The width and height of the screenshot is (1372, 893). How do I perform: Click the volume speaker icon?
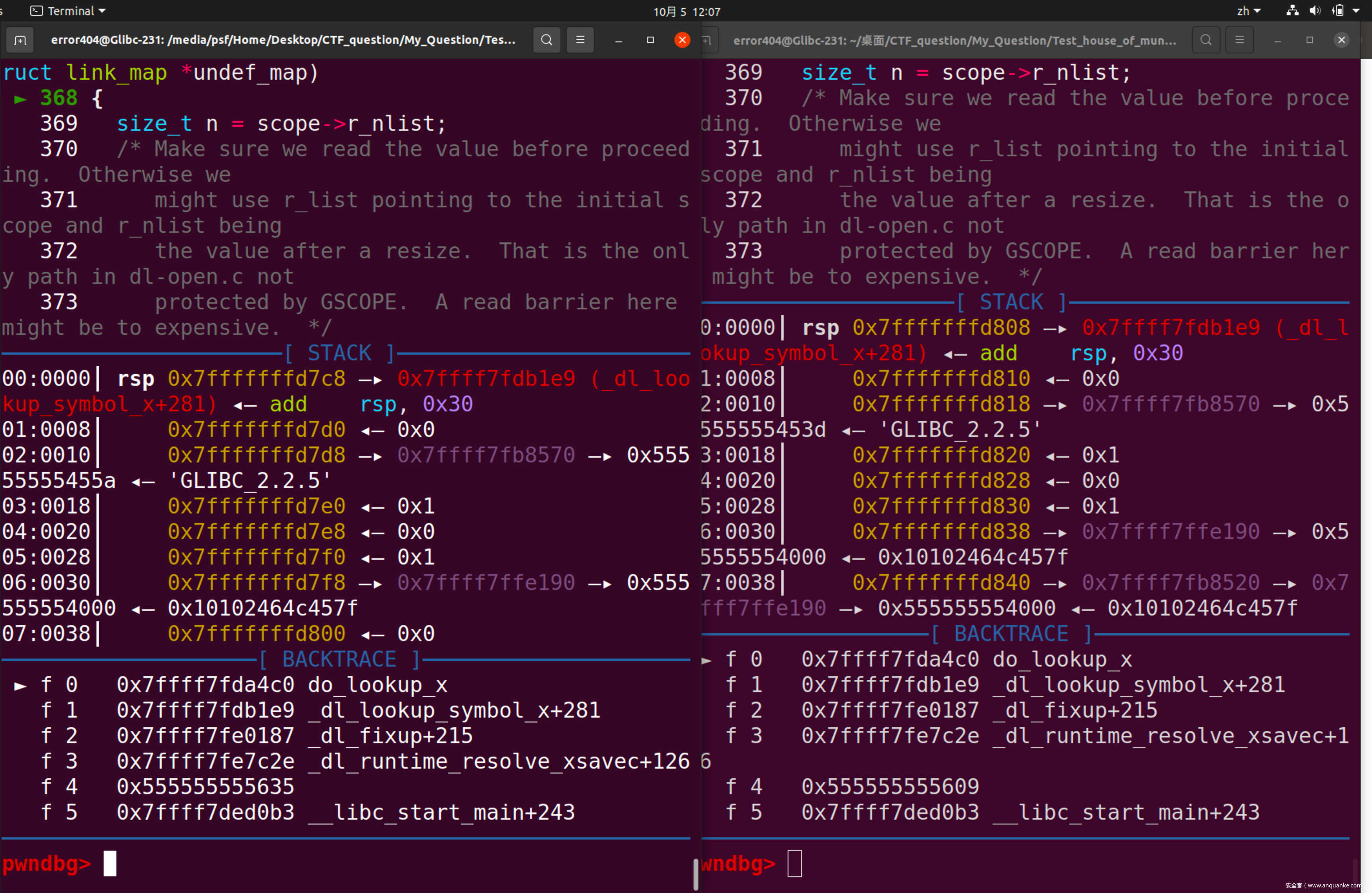point(1315,11)
